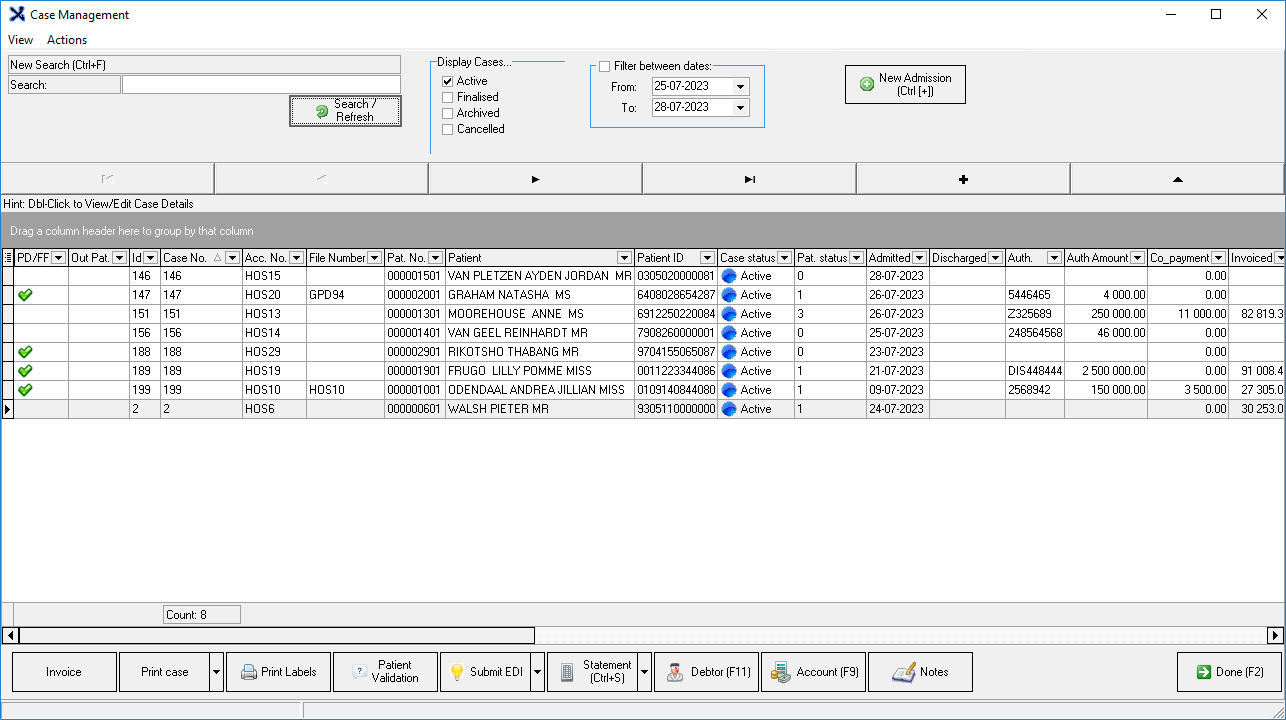
Task: Open Case status column filter dropdown
Action: pos(784,258)
